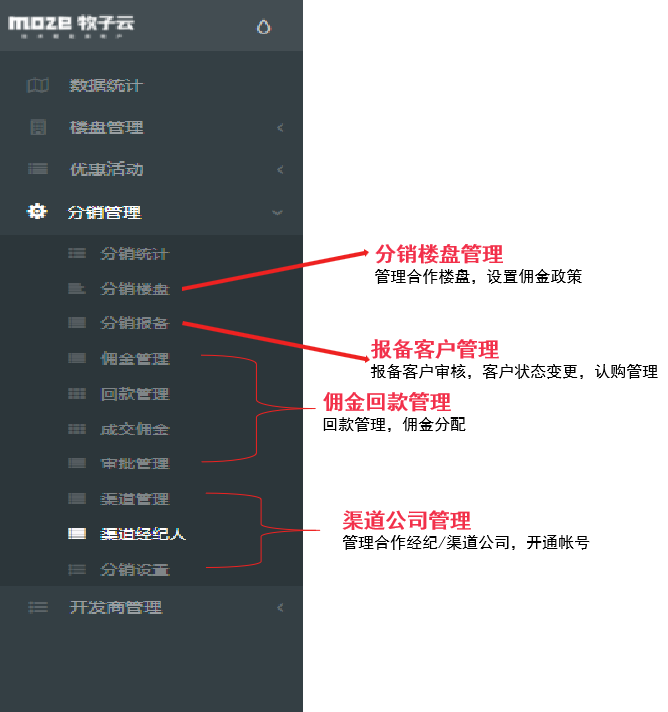Image resolution: width=668 pixels, height=712 pixels.
Task: Click the list icon beside 分销统计
Action: pyautogui.click(x=77, y=253)
